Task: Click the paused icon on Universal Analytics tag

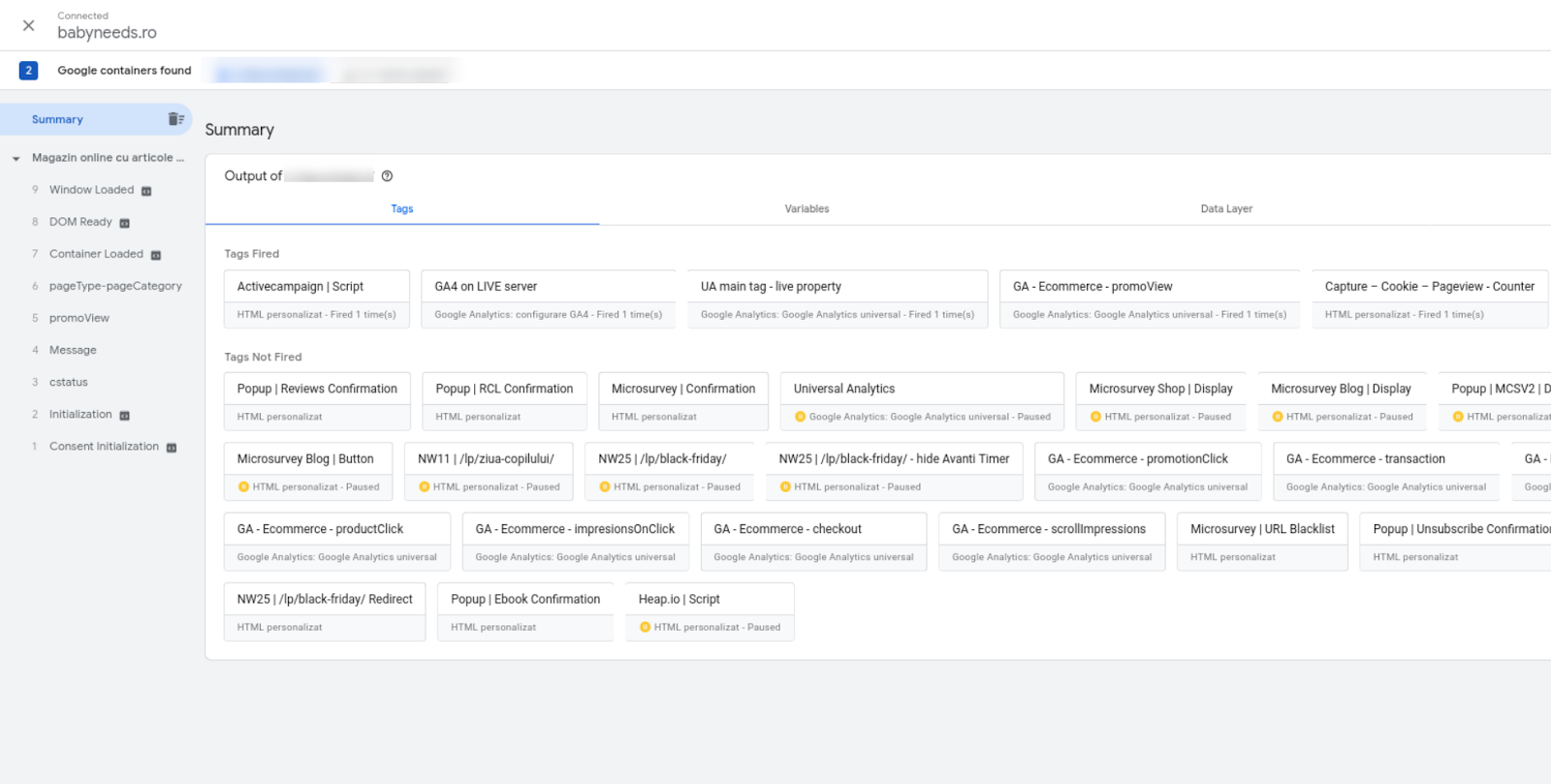Action: [800, 417]
